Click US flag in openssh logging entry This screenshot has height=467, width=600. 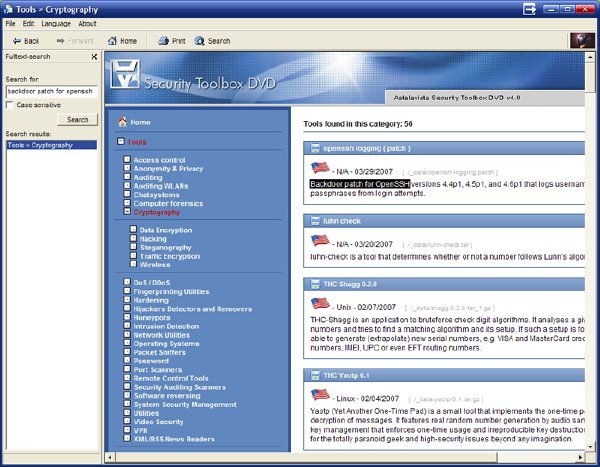[x=320, y=168]
